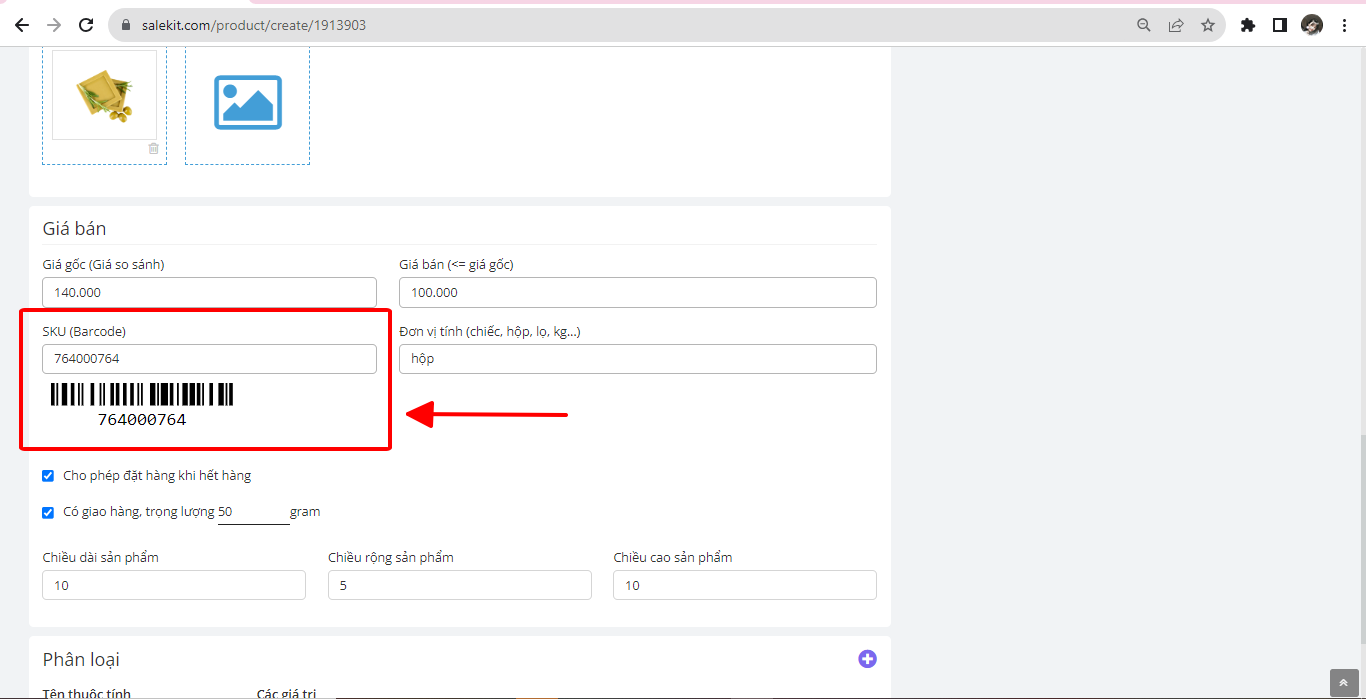Click the Giá gốc input field
This screenshot has width=1366, height=699.
pyautogui.click(x=209, y=293)
